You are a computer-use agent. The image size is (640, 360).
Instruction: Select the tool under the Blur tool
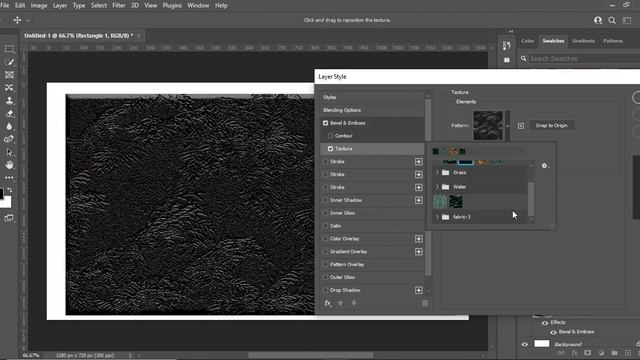click(9, 139)
